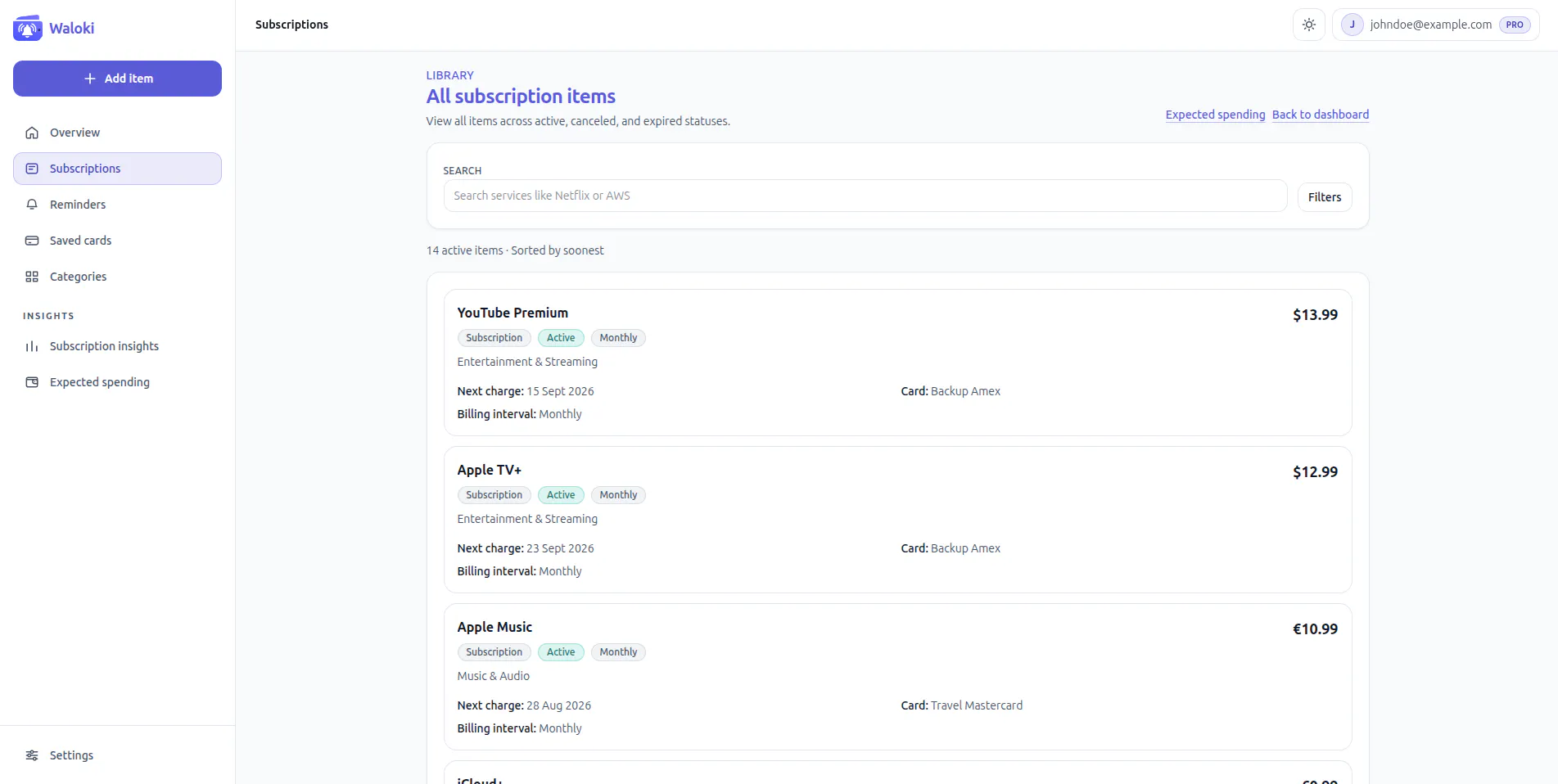
Task: Click the Reminders bell icon
Action: pos(32,205)
